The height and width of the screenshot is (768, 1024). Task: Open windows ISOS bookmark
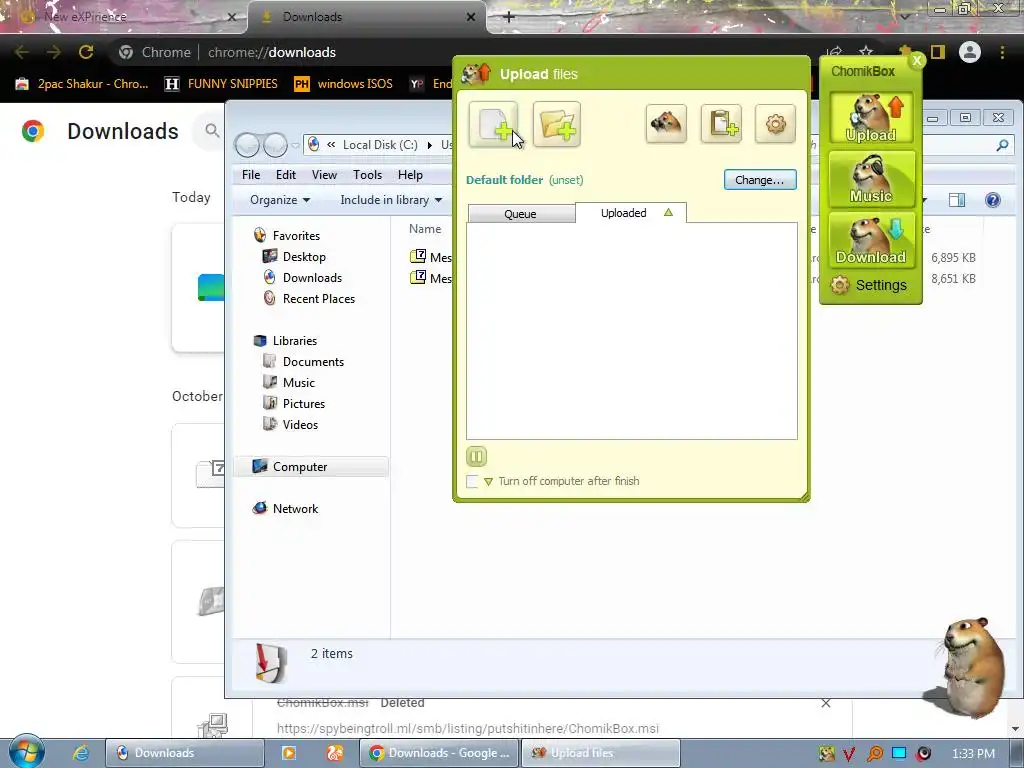tap(344, 84)
